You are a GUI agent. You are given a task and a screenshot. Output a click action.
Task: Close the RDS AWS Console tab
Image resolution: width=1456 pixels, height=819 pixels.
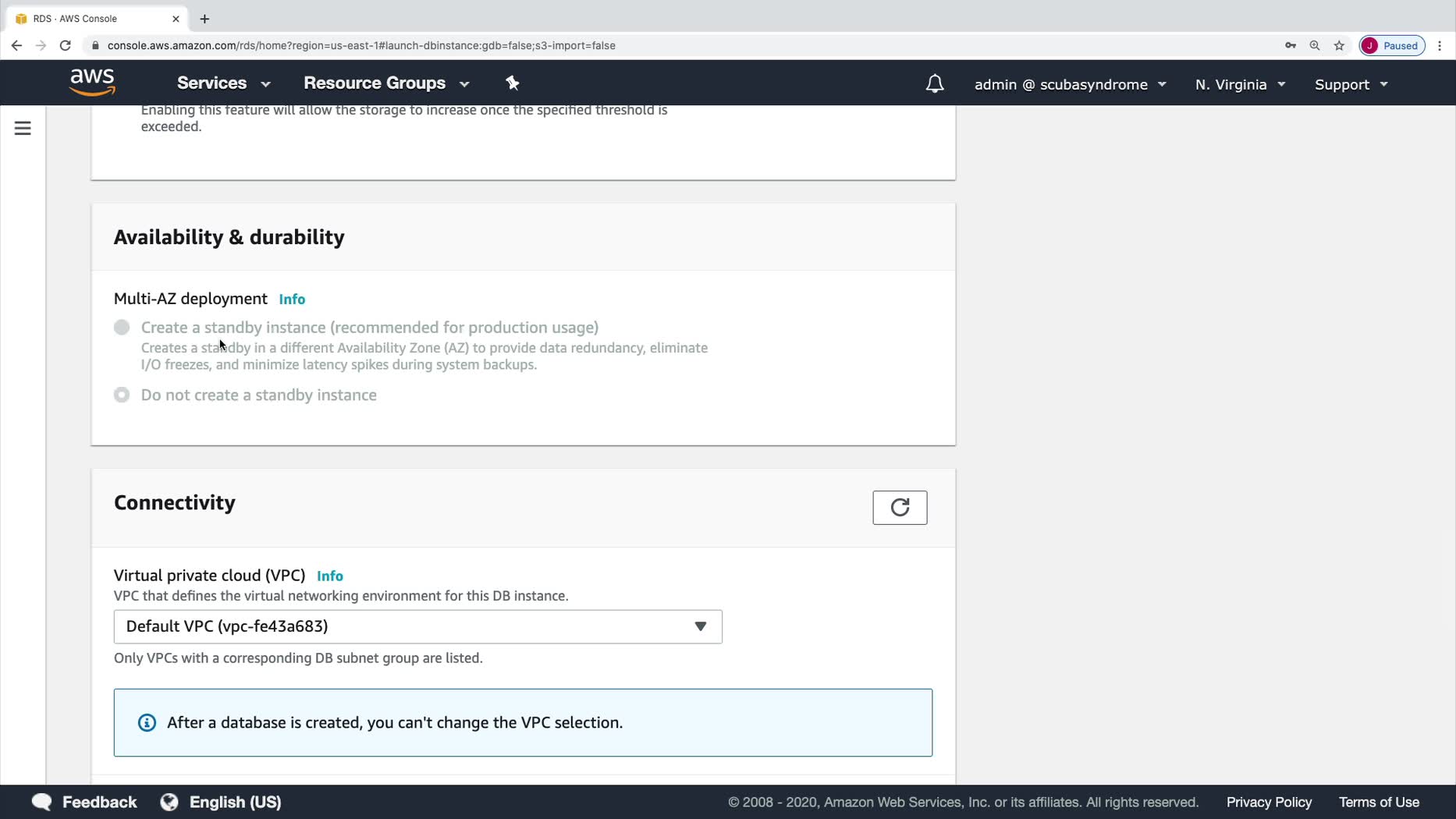click(176, 19)
